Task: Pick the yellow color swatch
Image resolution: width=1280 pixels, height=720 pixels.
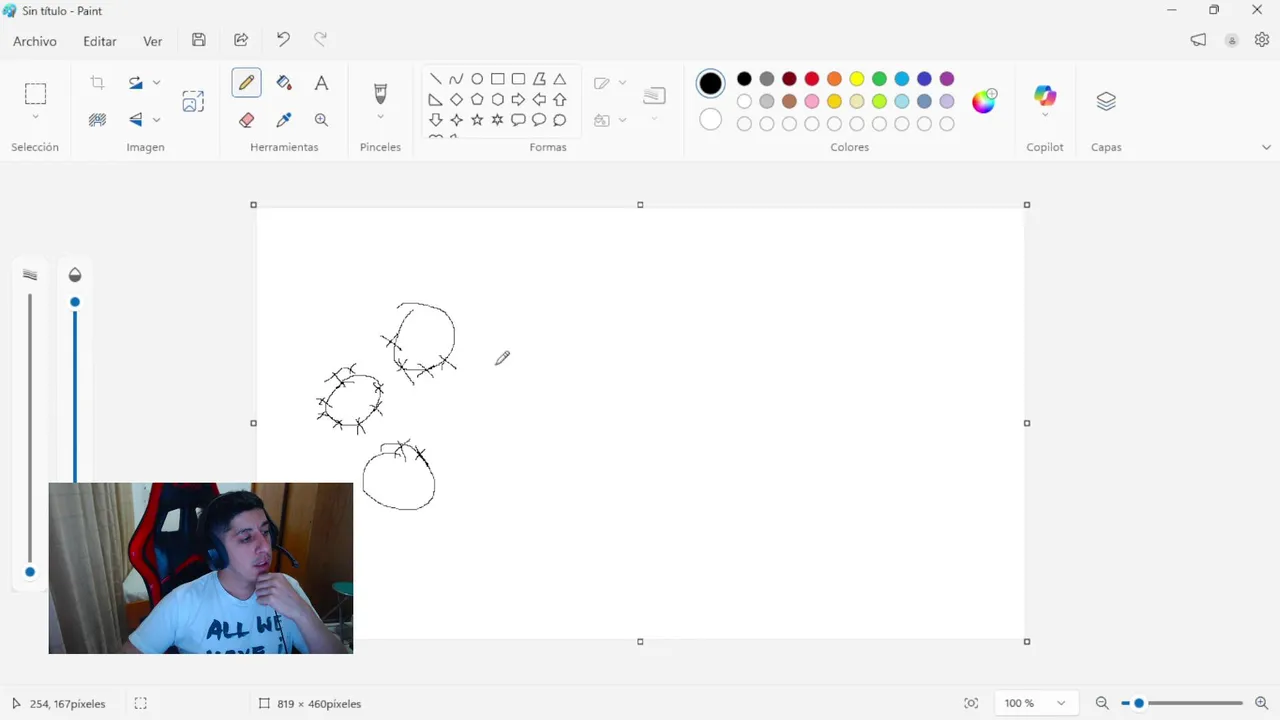Action: point(857,79)
